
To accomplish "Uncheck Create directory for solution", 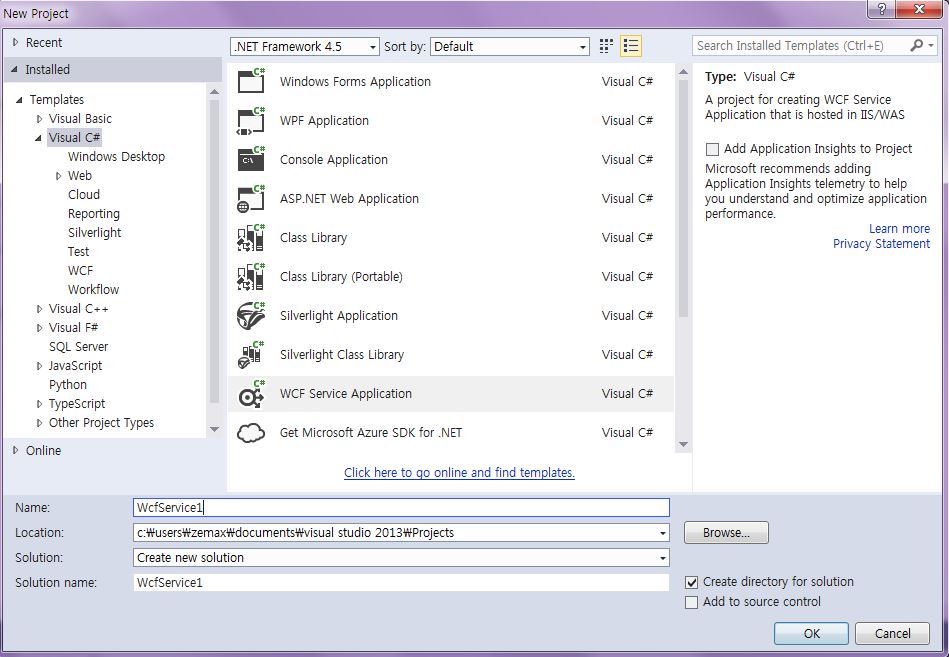I will tap(690, 581).
